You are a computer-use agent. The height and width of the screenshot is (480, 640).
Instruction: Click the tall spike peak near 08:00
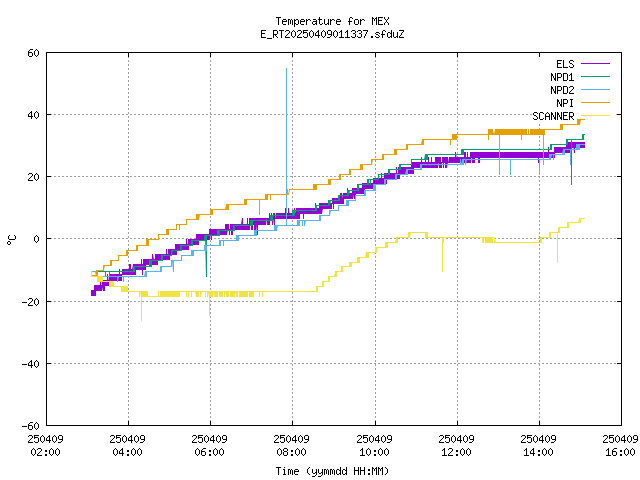tap(286, 69)
